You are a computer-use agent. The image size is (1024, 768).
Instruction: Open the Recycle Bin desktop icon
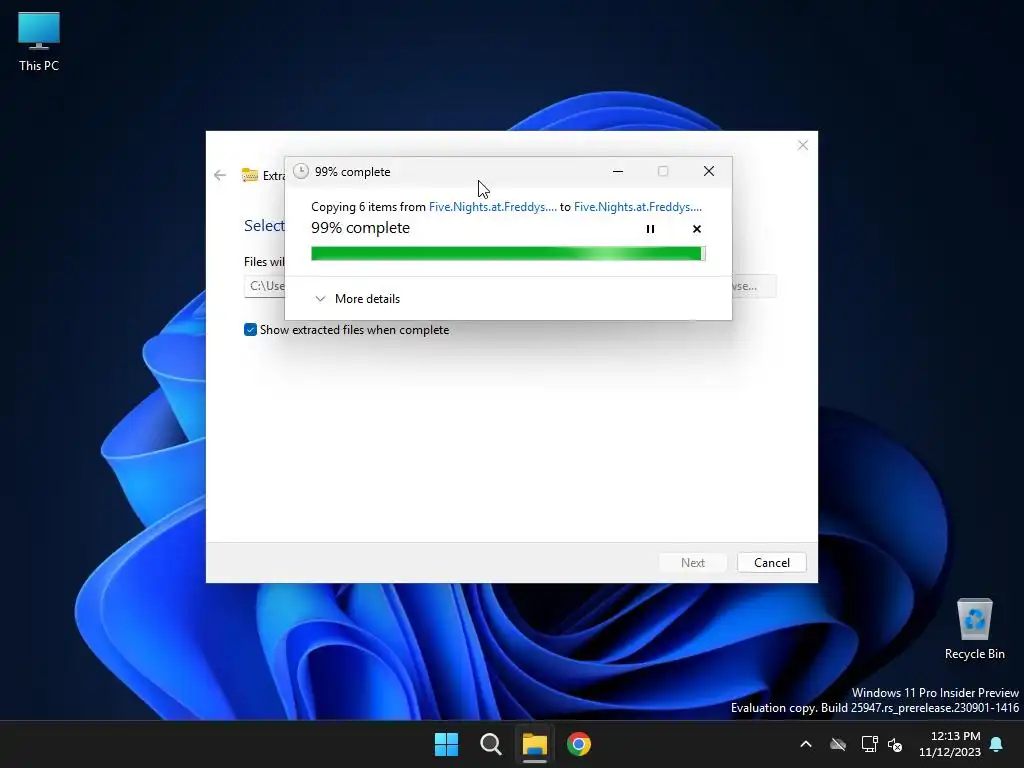point(974,630)
